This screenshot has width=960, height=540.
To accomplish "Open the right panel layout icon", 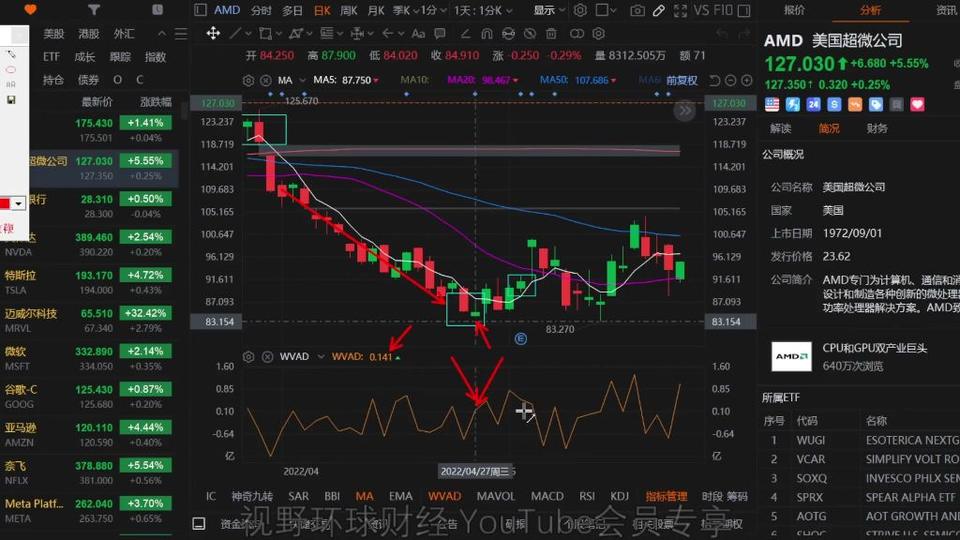I will tap(744, 10).
